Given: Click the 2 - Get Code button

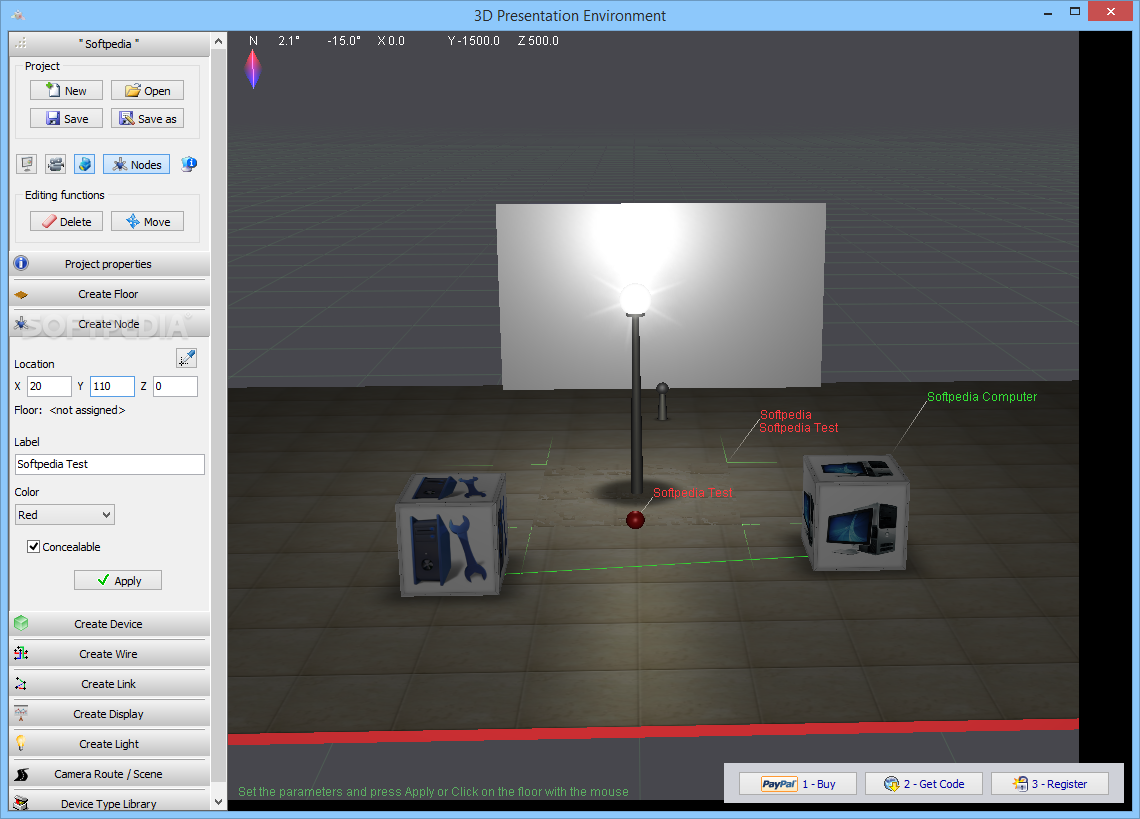Looking at the screenshot, I should coord(923,783).
